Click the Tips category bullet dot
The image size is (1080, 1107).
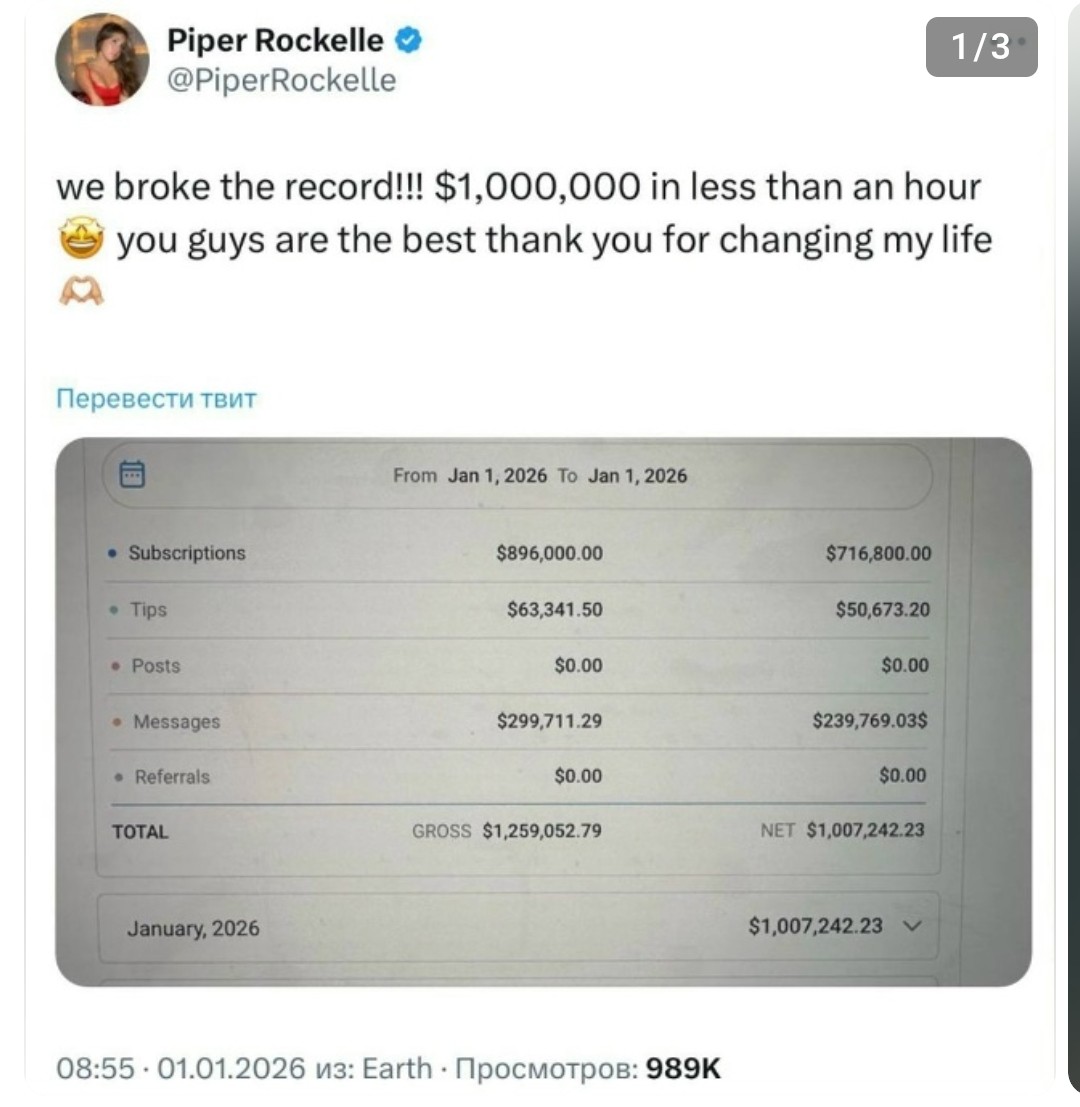pos(114,609)
